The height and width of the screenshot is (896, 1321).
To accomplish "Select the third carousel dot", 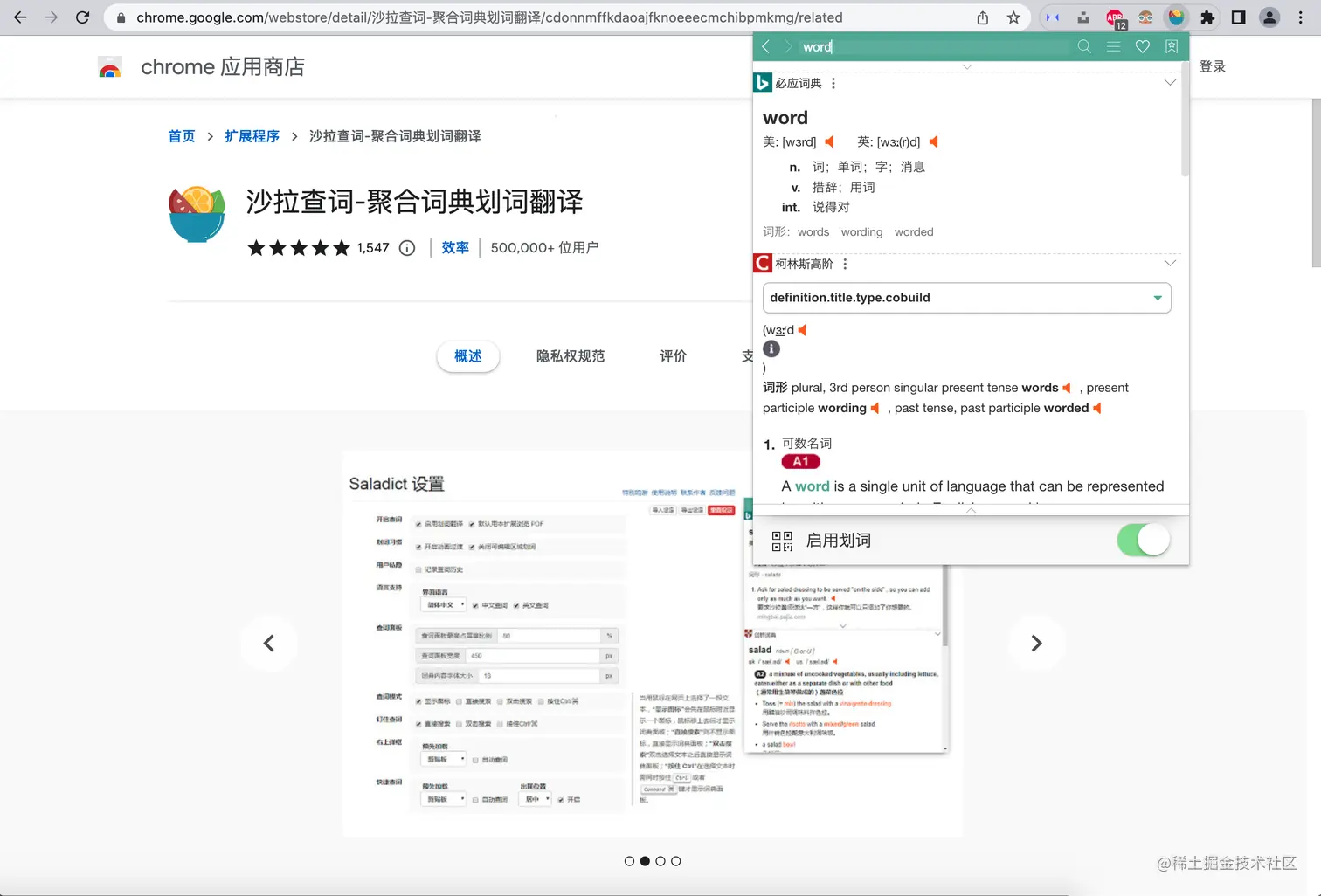I will [660, 861].
